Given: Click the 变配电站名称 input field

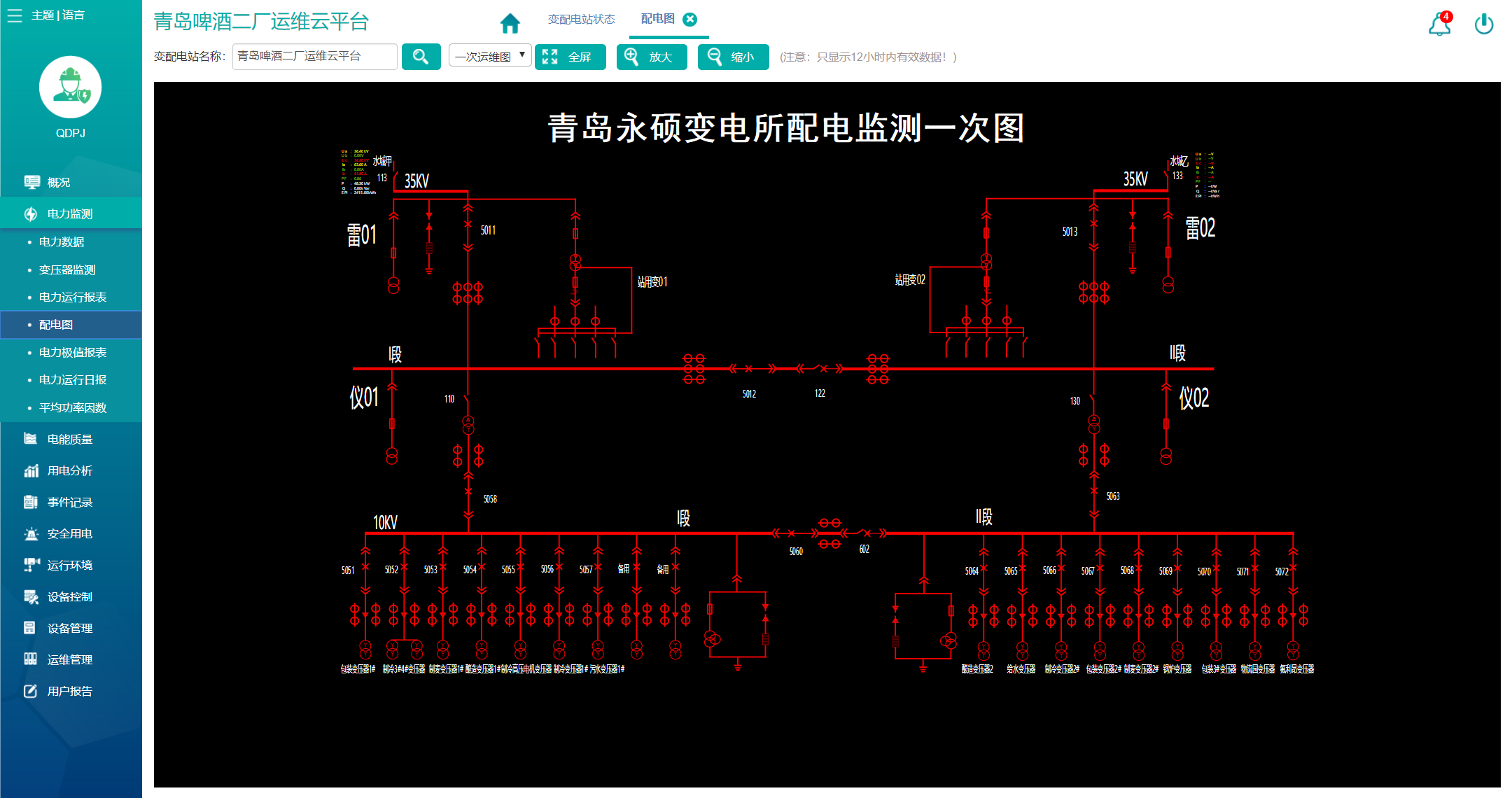Looking at the screenshot, I should (315, 57).
